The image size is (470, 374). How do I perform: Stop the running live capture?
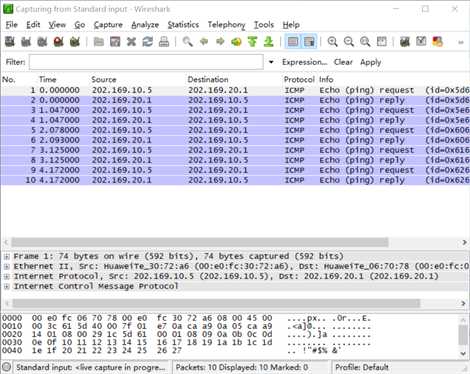click(59, 42)
